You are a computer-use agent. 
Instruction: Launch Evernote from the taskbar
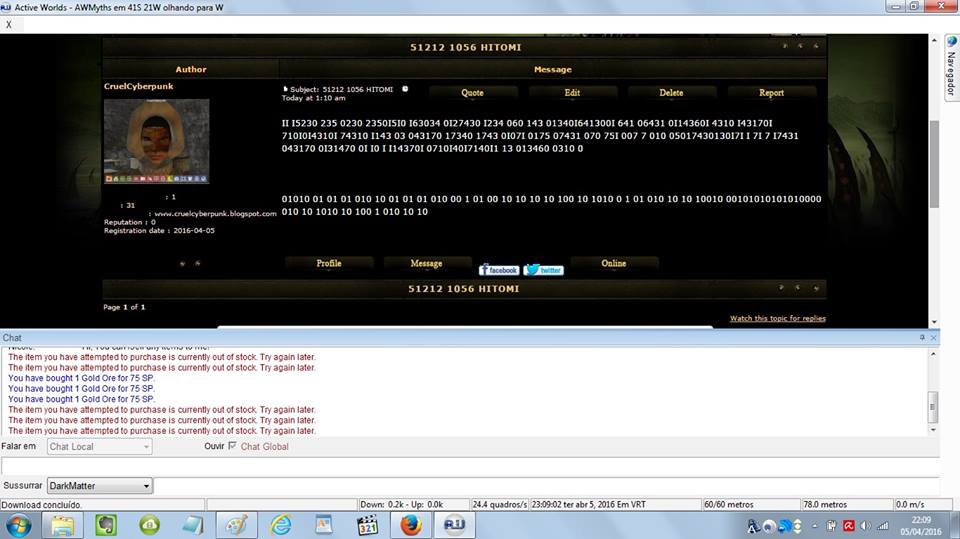point(106,526)
